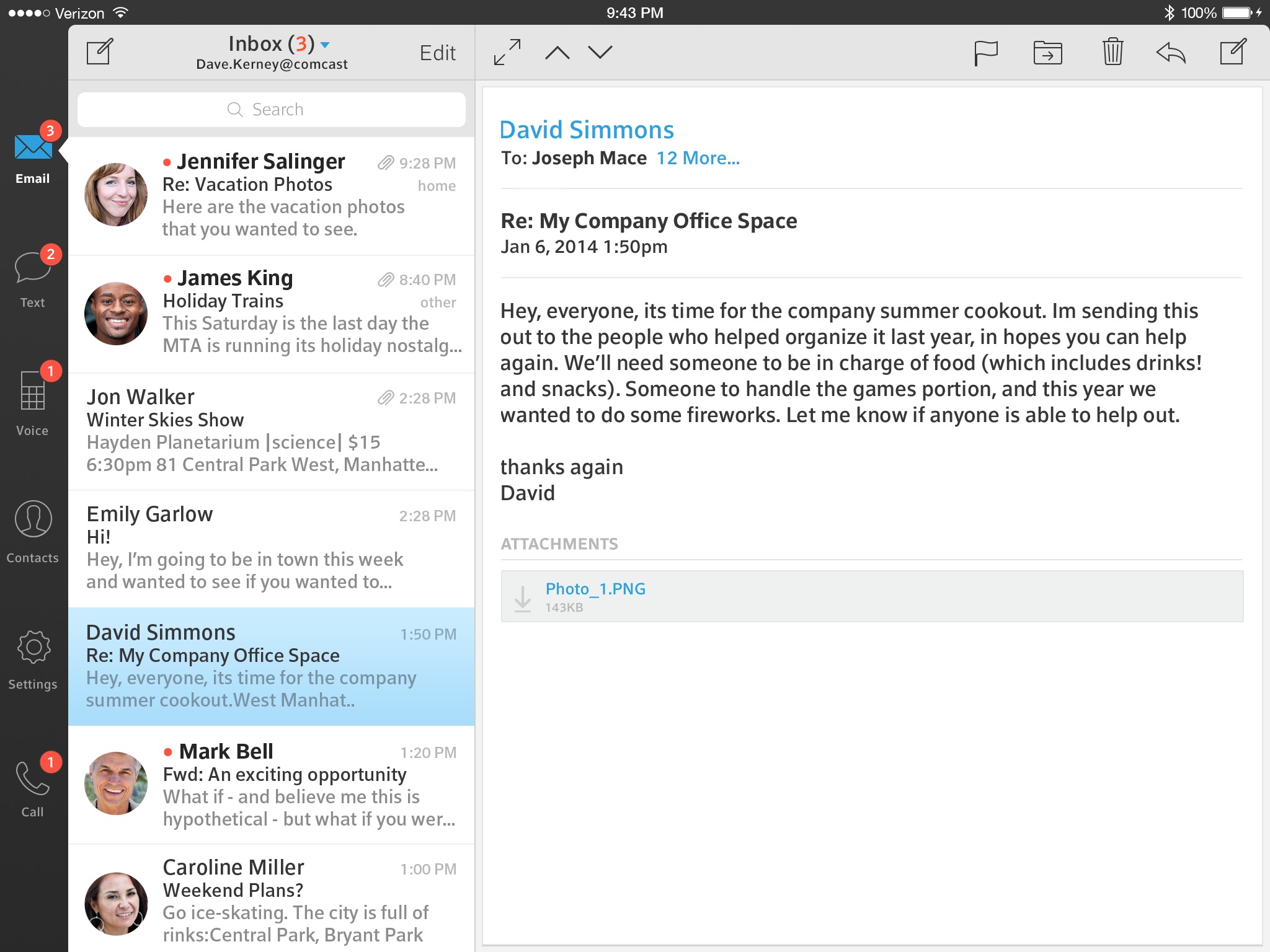The image size is (1270, 952).
Task: Click the 9:43 PM clock in status bar
Action: point(635,12)
